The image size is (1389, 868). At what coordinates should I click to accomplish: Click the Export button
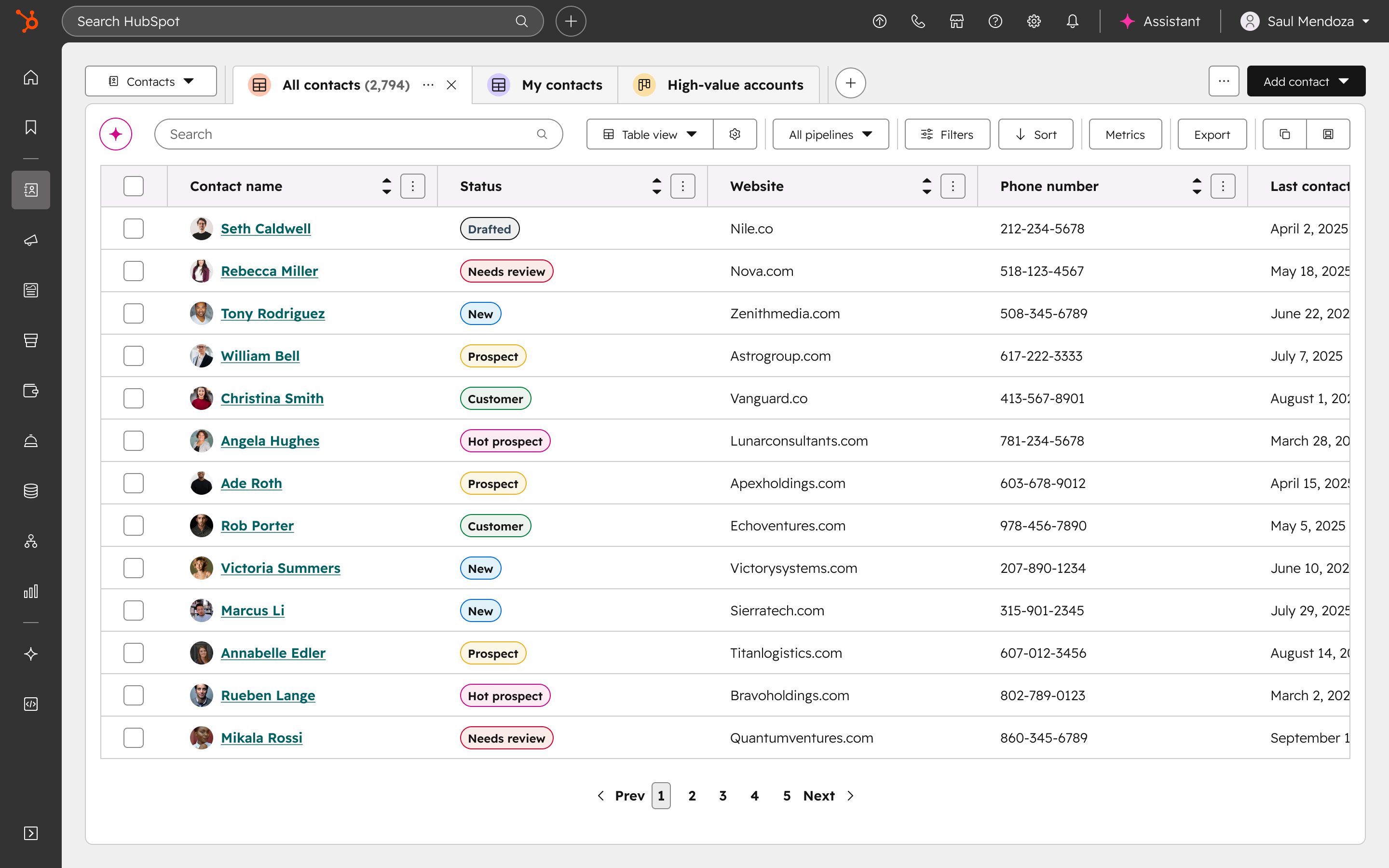(1212, 135)
